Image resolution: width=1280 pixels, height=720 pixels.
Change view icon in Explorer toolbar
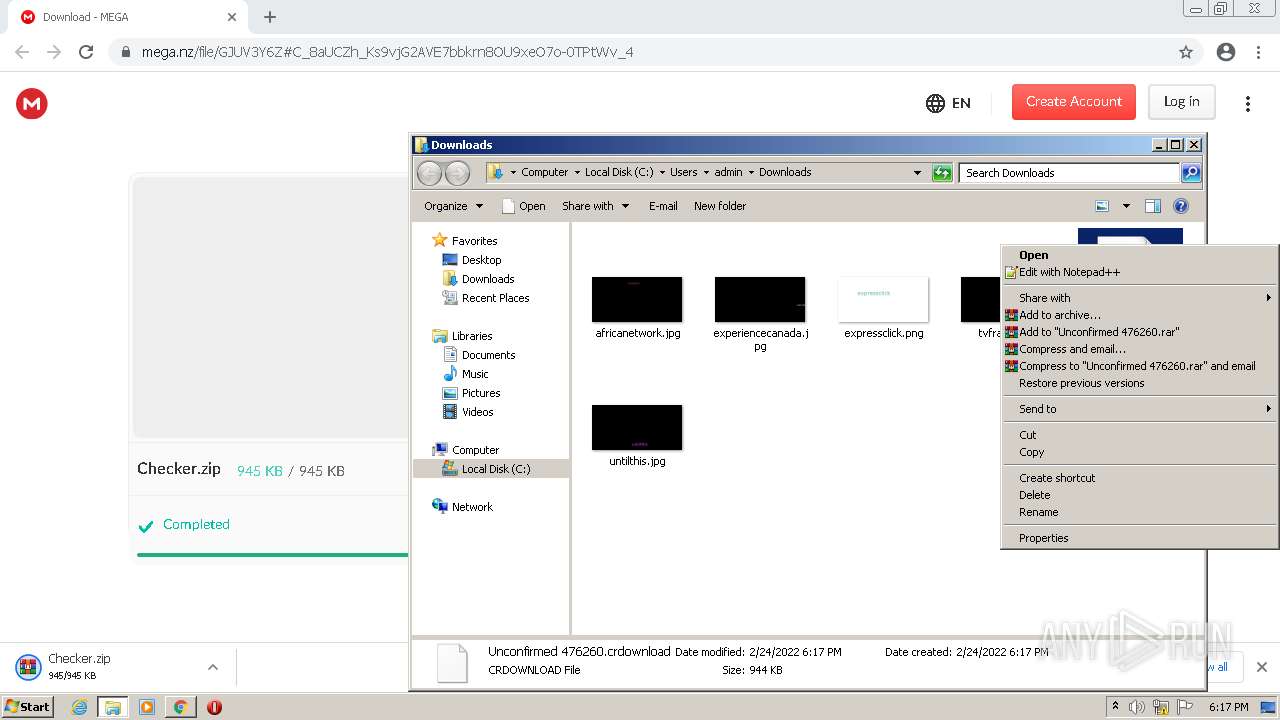tap(1102, 206)
